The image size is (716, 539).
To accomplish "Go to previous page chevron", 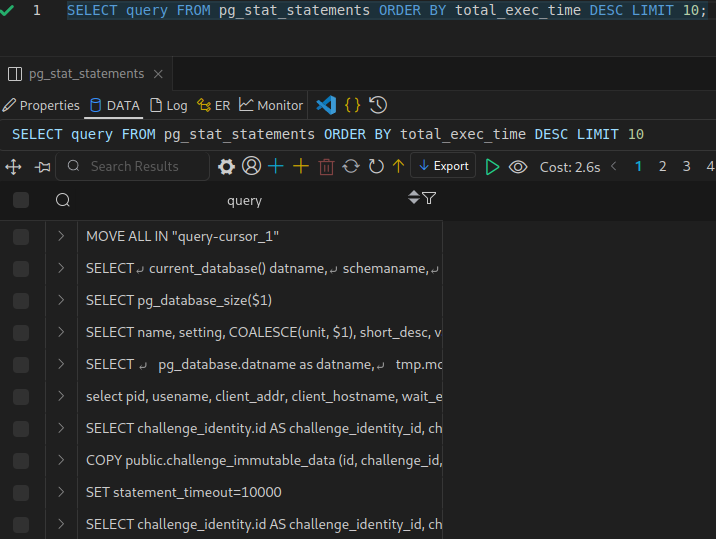I will tap(614, 166).
